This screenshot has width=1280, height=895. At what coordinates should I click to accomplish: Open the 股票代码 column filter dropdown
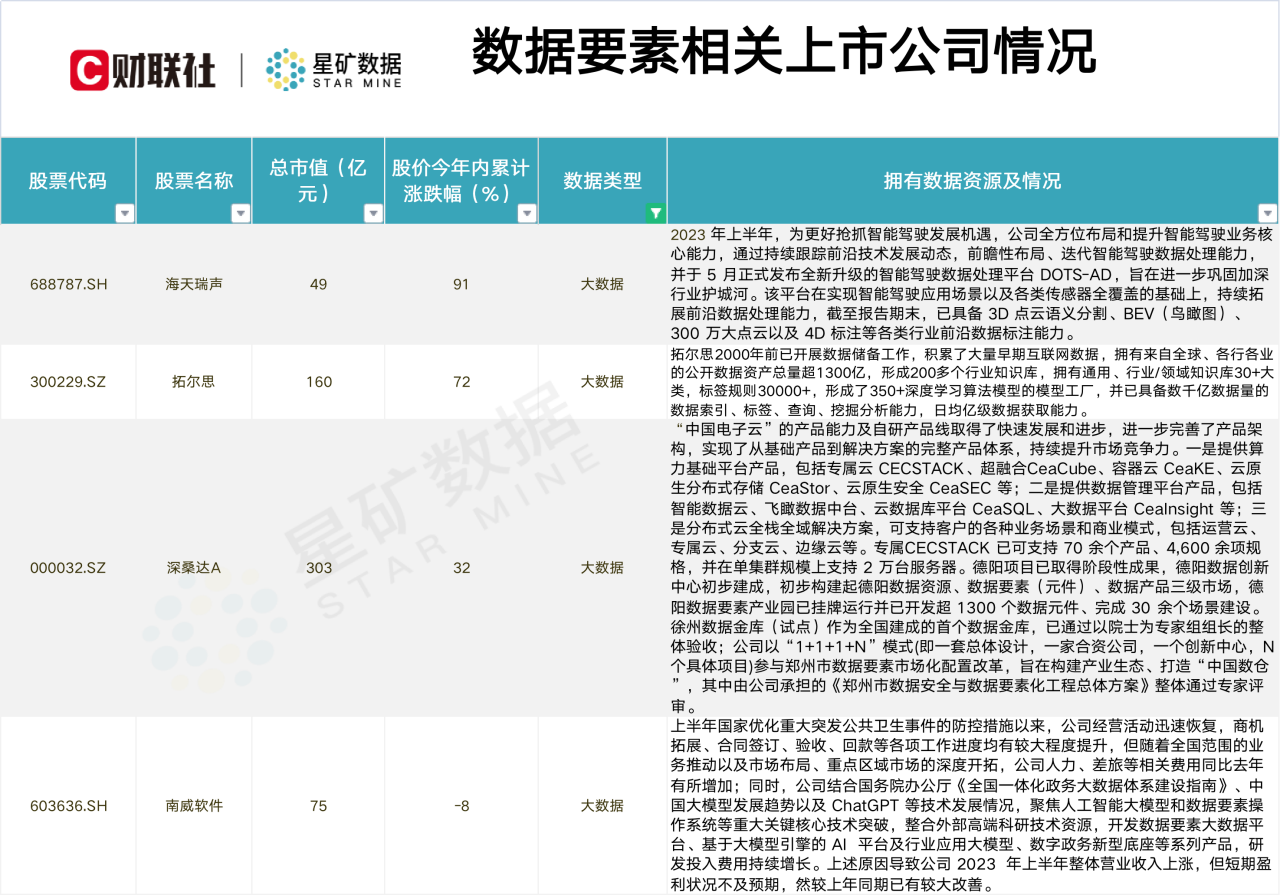coord(124,213)
